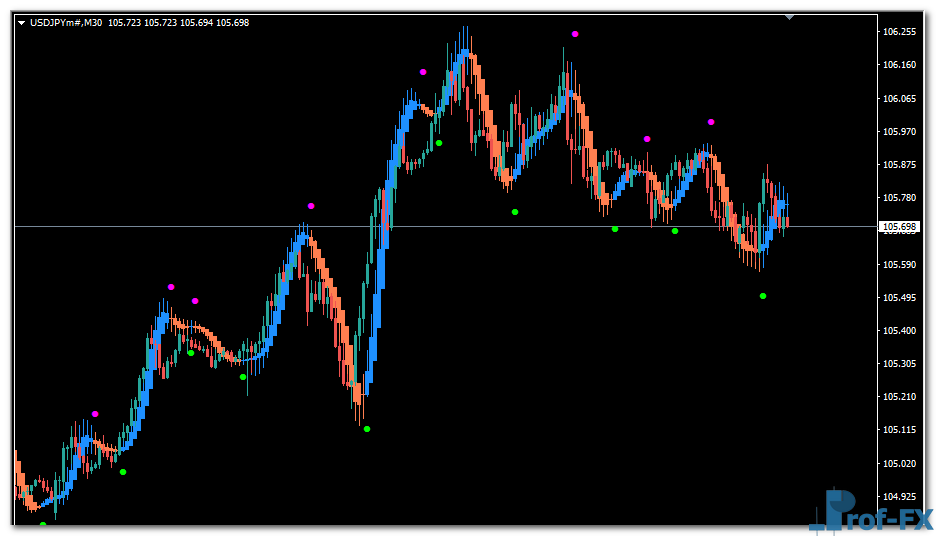This screenshot has width=936, height=536.
Task: Click the highest magenta signal dot on chart
Action: click(575, 34)
